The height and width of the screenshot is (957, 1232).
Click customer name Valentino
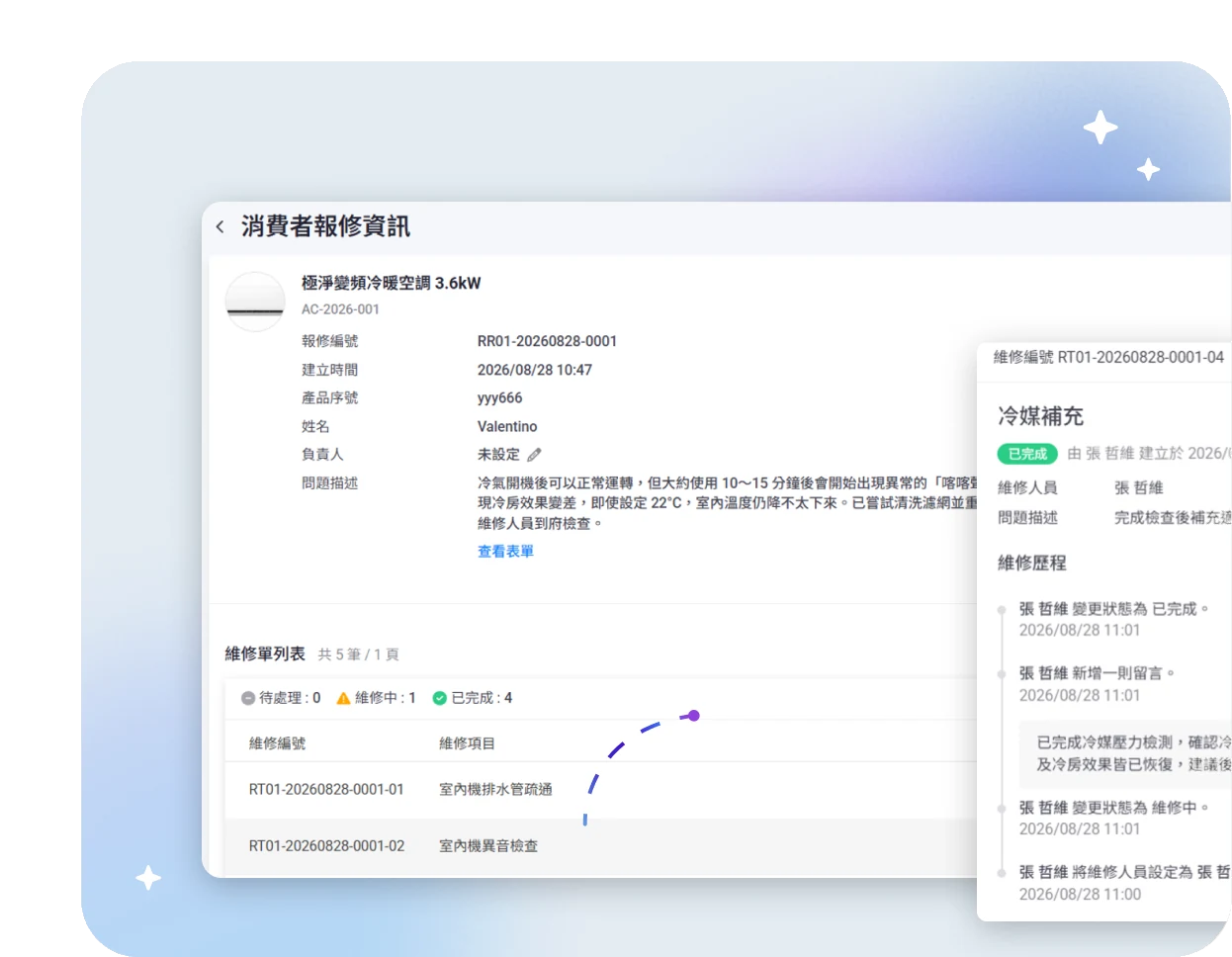coord(507,427)
